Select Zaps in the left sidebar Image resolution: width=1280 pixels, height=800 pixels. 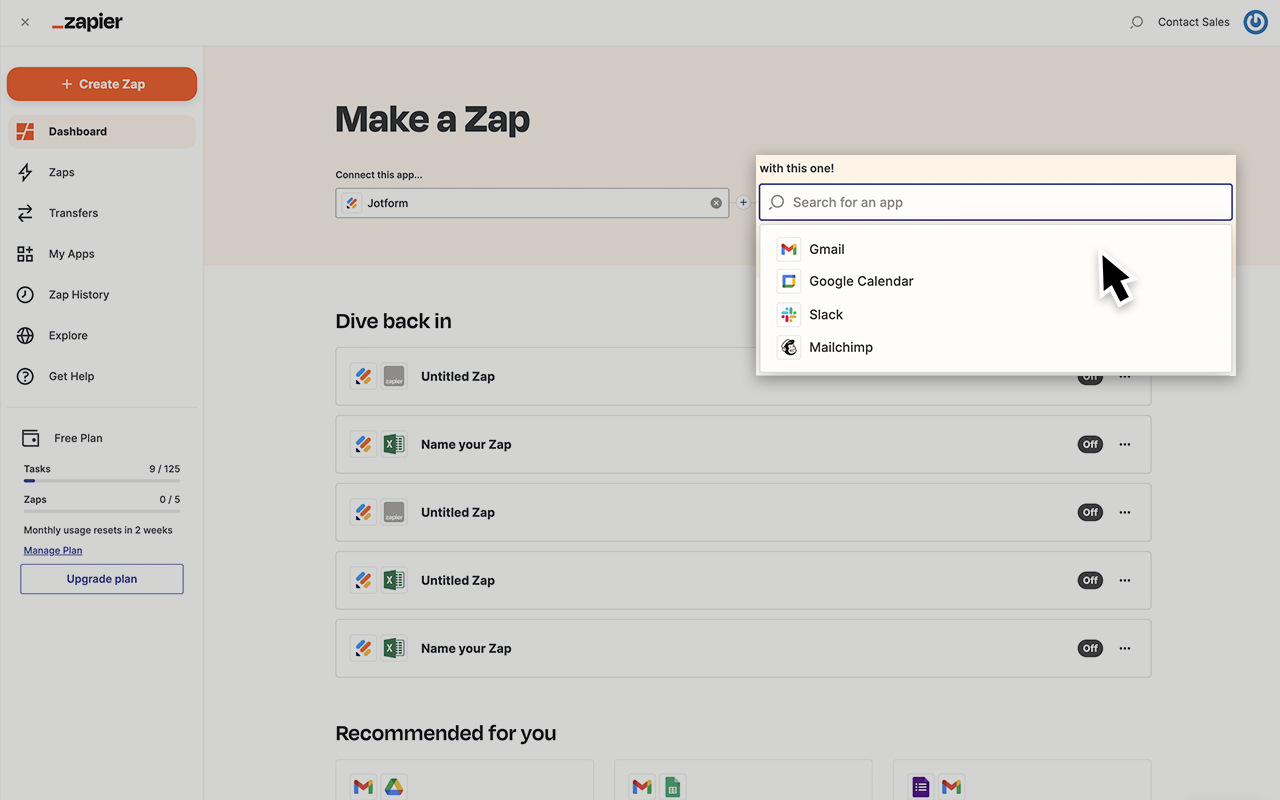tap(61, 172)
